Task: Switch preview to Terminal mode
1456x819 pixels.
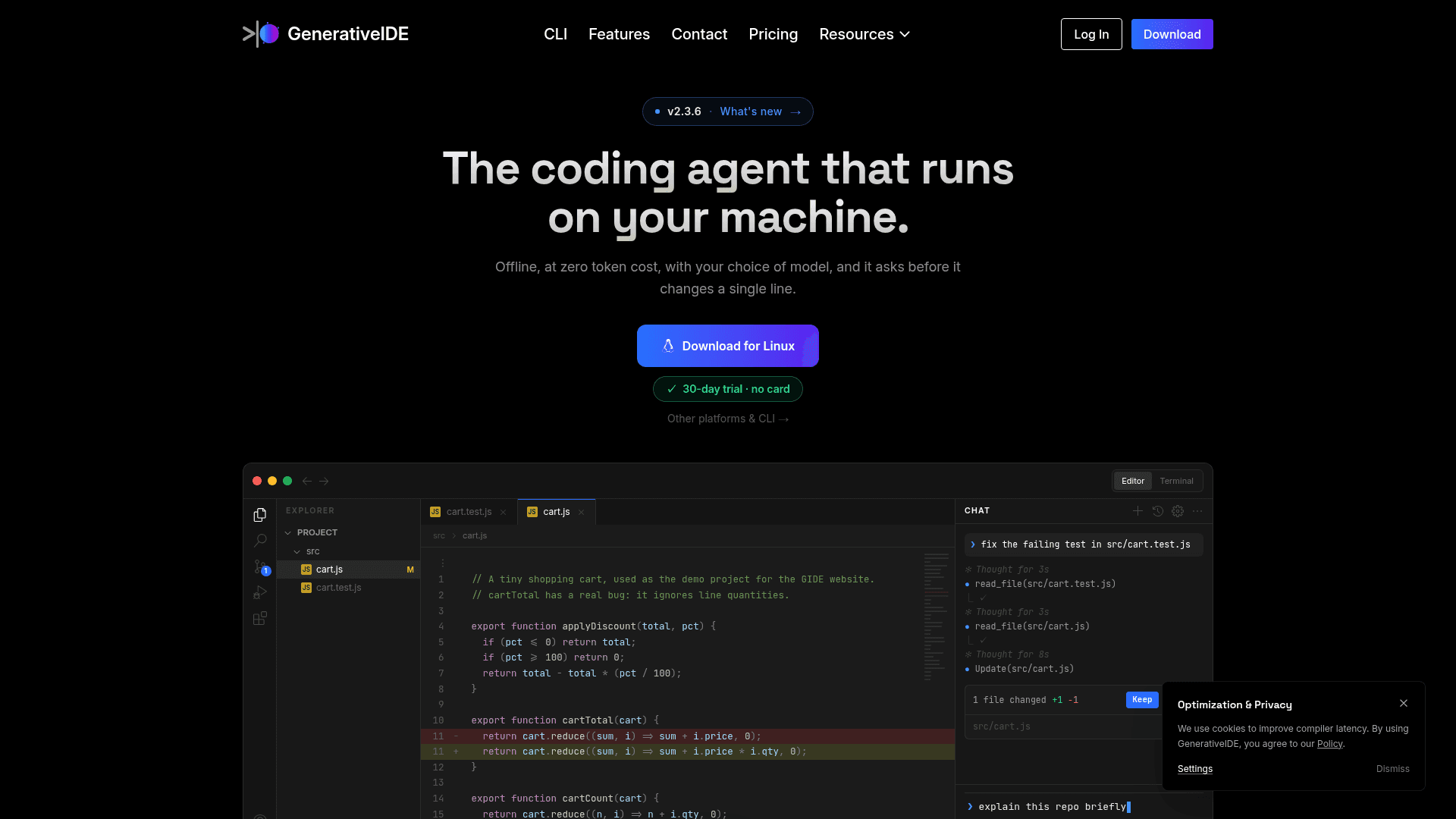Action: [x=1176, y=481]
